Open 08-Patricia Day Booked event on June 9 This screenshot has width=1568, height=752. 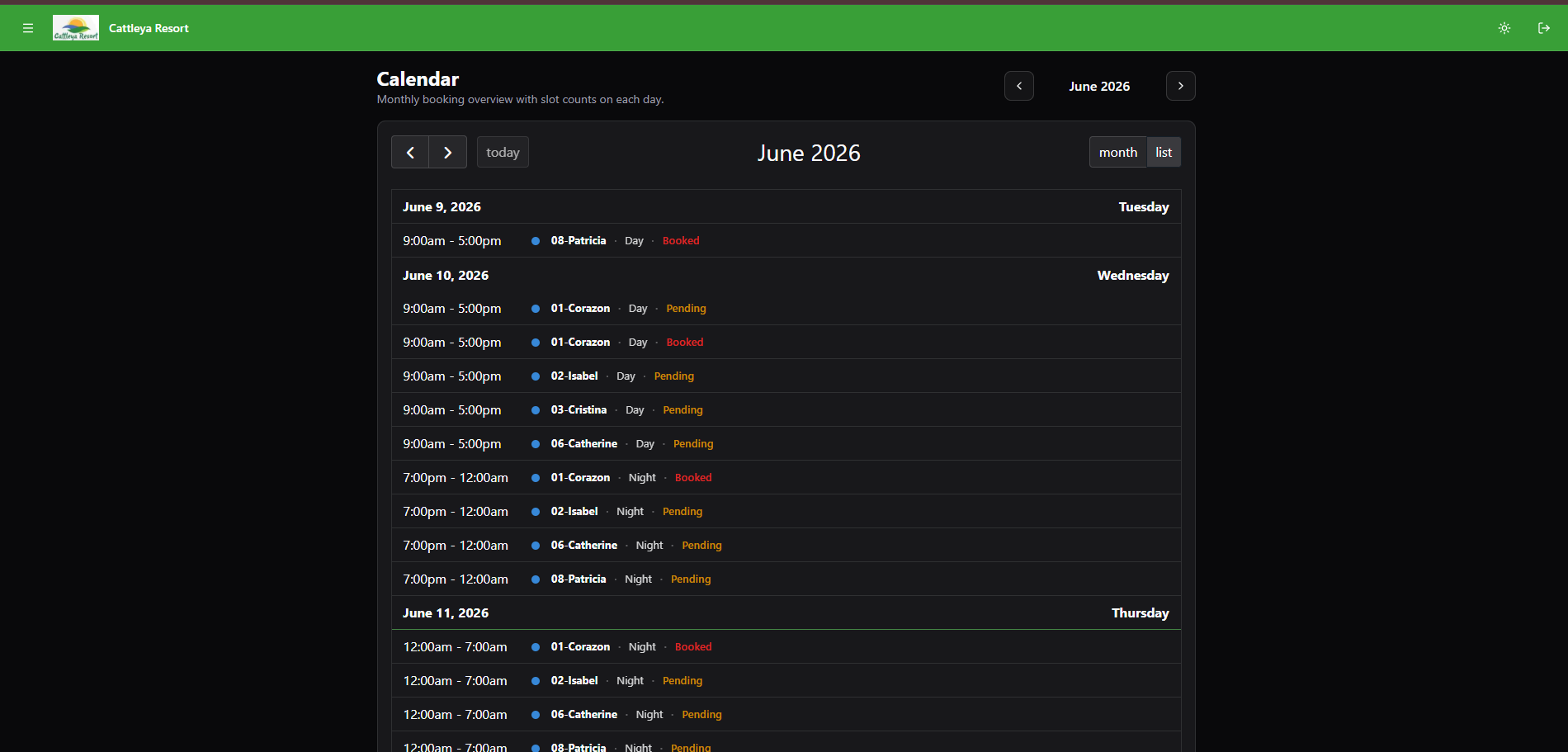coord(786,240)
